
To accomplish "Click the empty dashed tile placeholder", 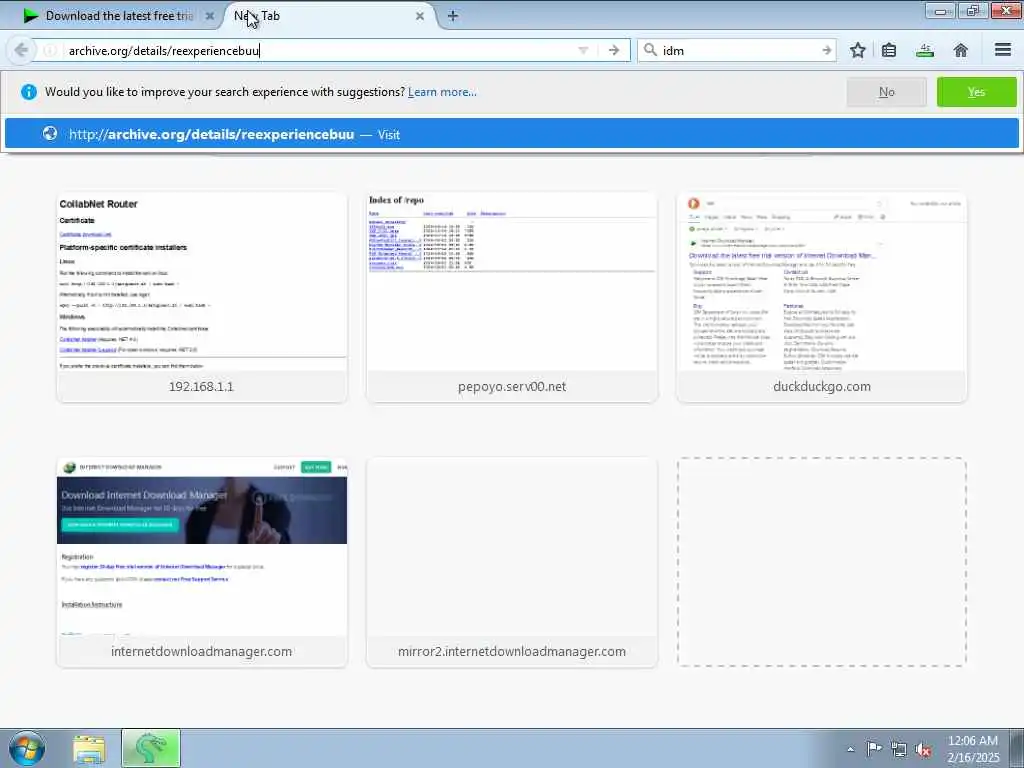I will 822,562.
